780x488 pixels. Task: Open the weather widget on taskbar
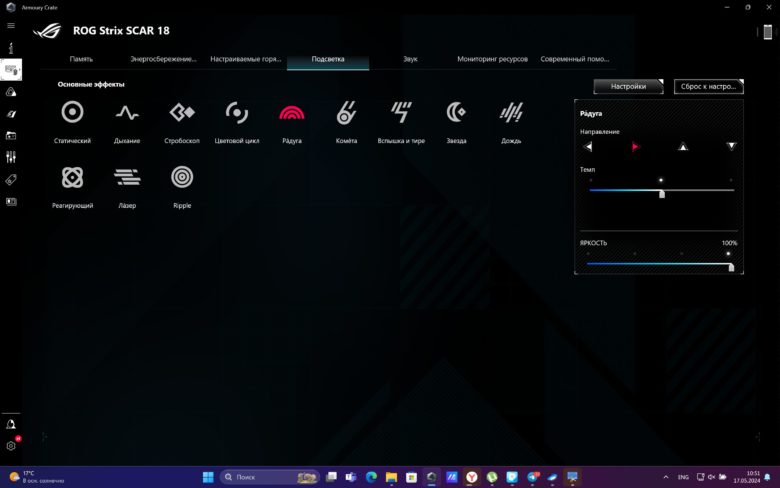tap(37, 477)
